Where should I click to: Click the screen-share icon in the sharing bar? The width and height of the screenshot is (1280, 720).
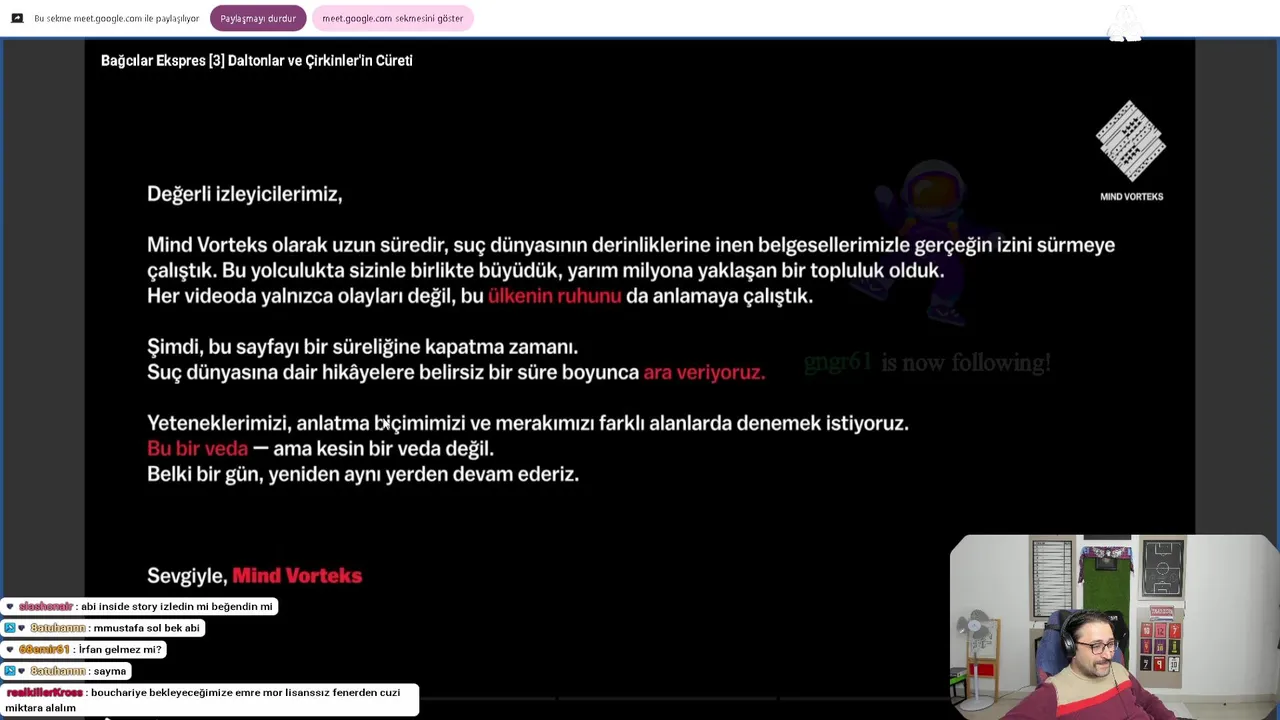[17, 18]
